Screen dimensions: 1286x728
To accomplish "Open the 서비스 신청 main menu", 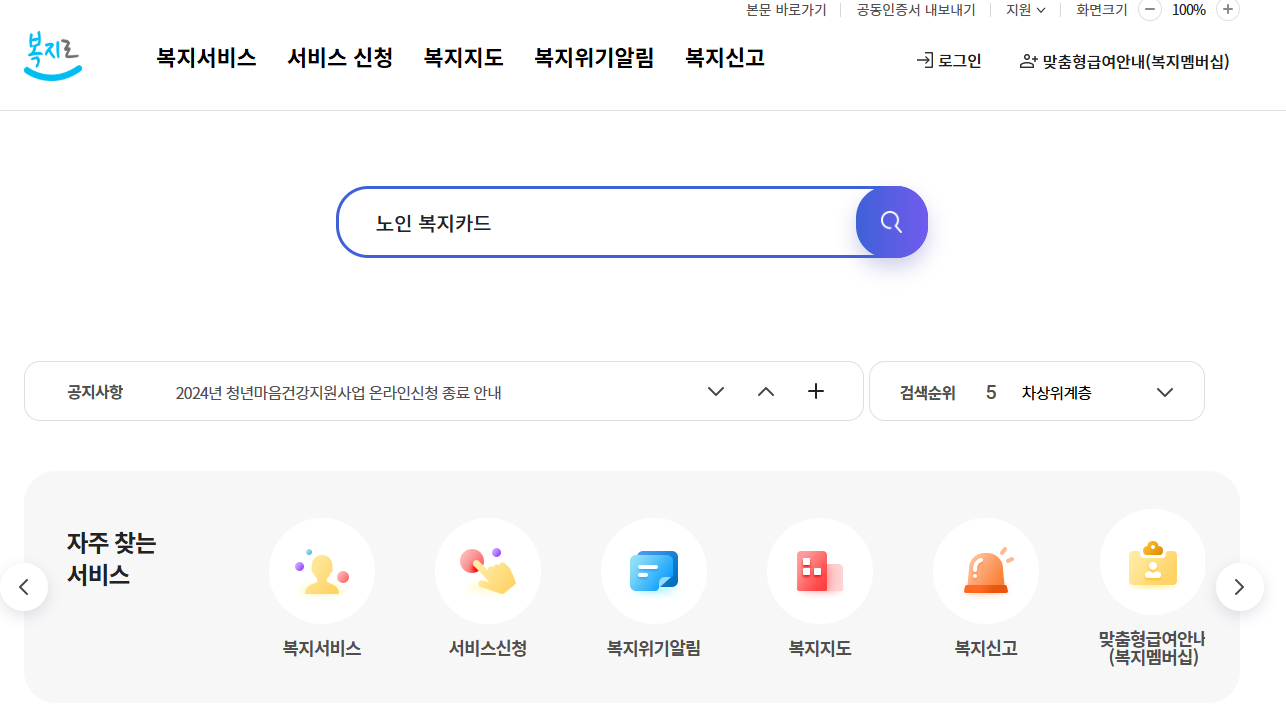I will [340, 58].
